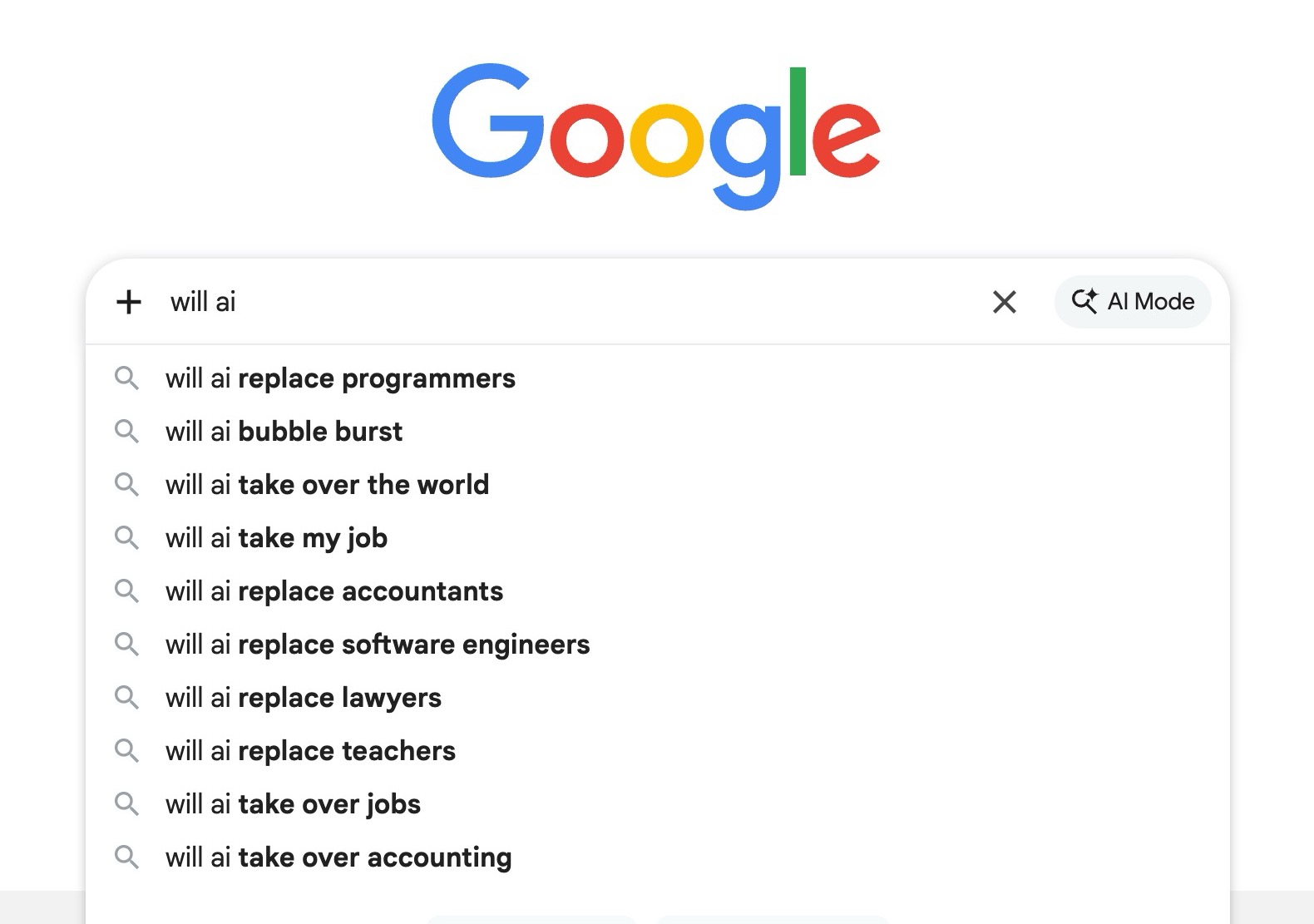Select suggestion 'will ai replace software engineers'
Viewport: 1314px width, 924px height.
pos(378,645)
